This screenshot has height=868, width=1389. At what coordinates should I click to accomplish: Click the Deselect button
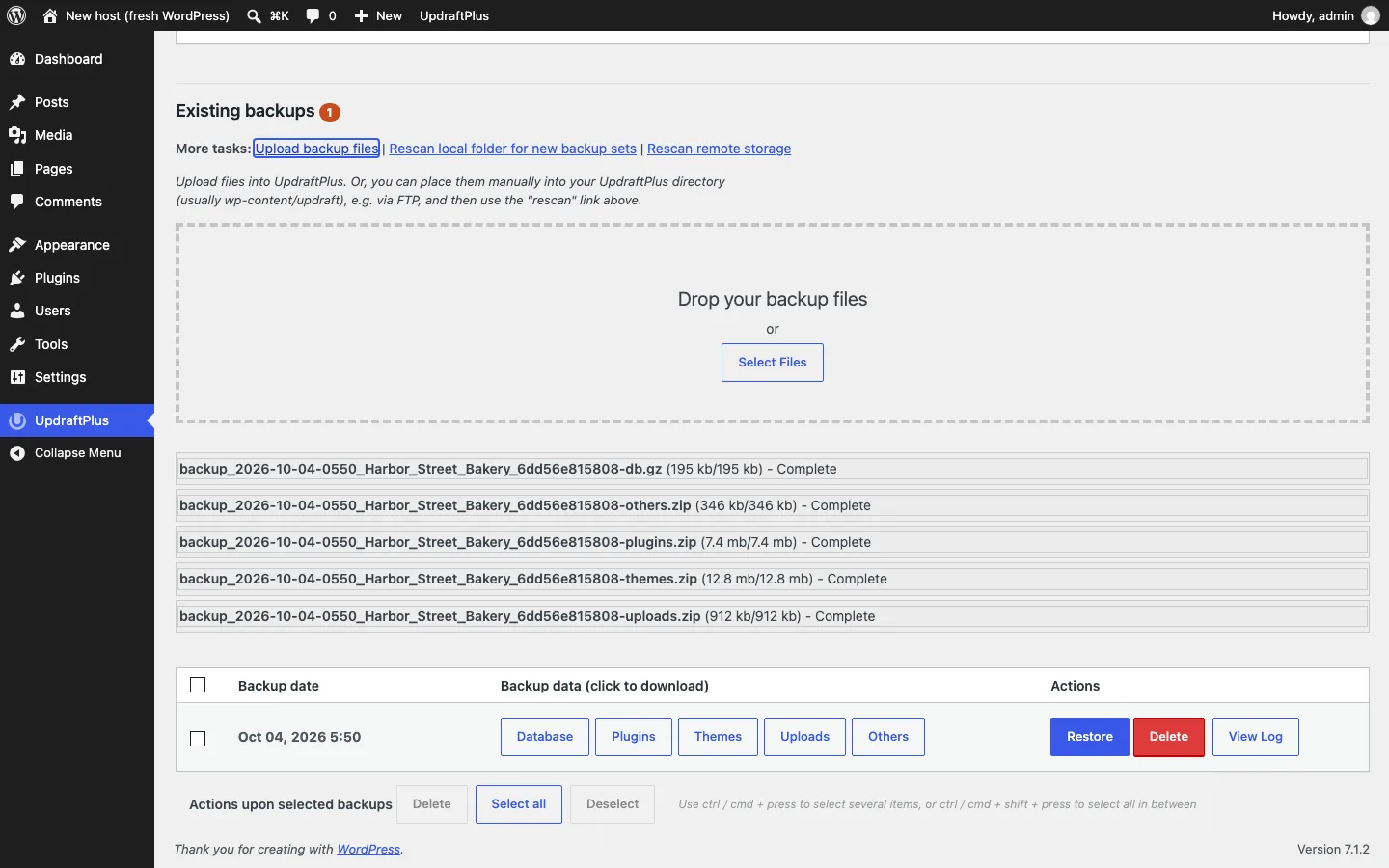pyautogui.click(x=613, y=804)
